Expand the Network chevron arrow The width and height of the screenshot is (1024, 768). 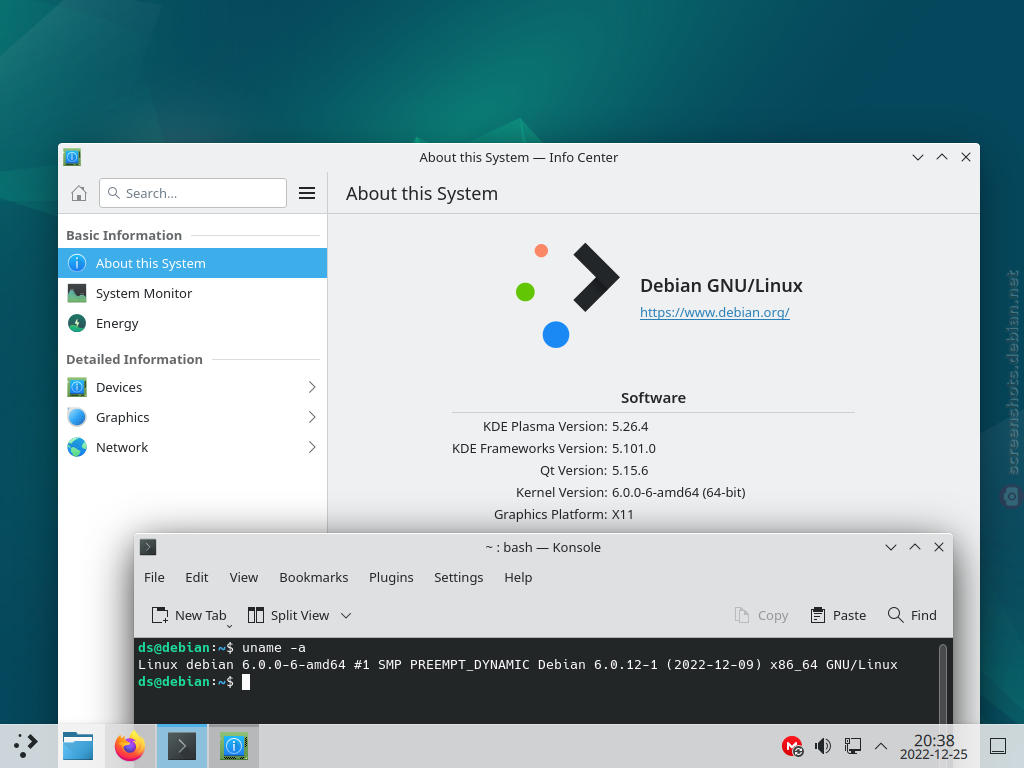[x=312, y=447]
